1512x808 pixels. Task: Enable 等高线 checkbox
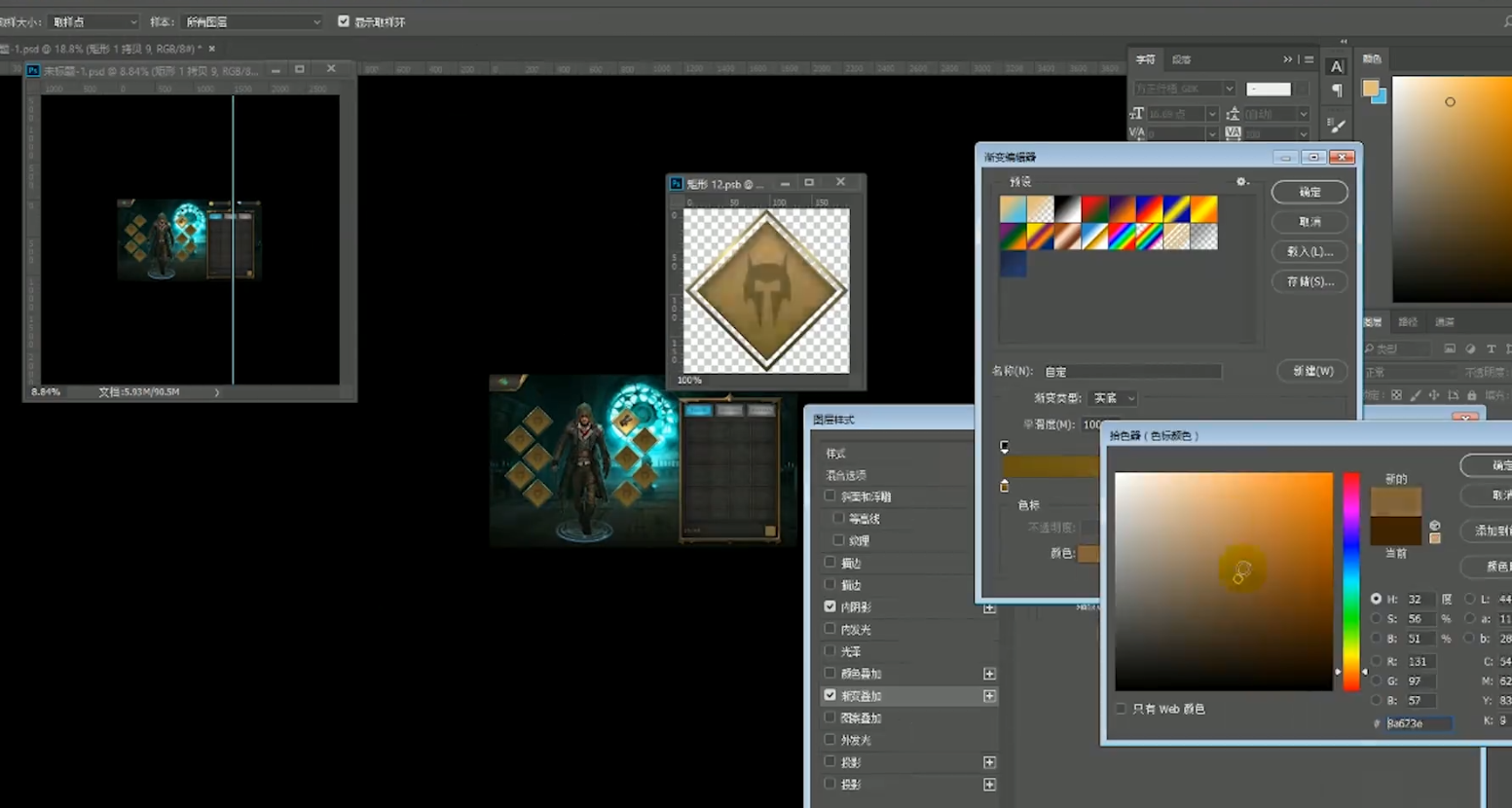pyautogui.click(x=838, y=518)
